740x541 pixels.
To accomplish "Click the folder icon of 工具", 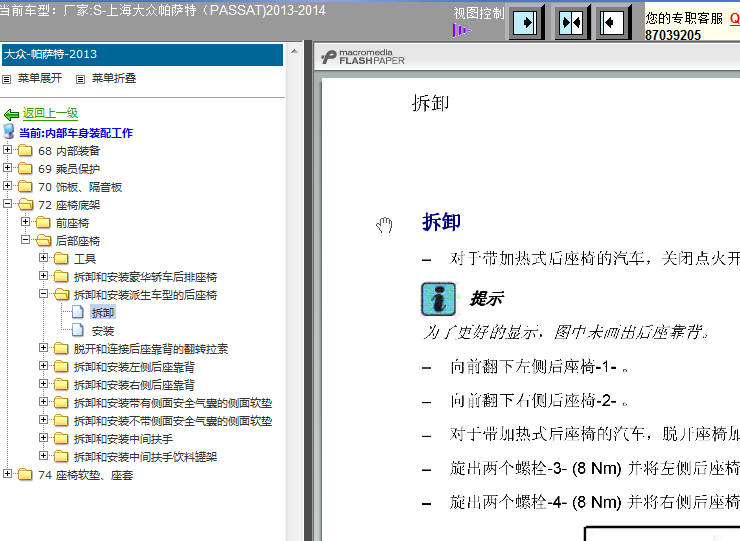I will pos(61,258).
